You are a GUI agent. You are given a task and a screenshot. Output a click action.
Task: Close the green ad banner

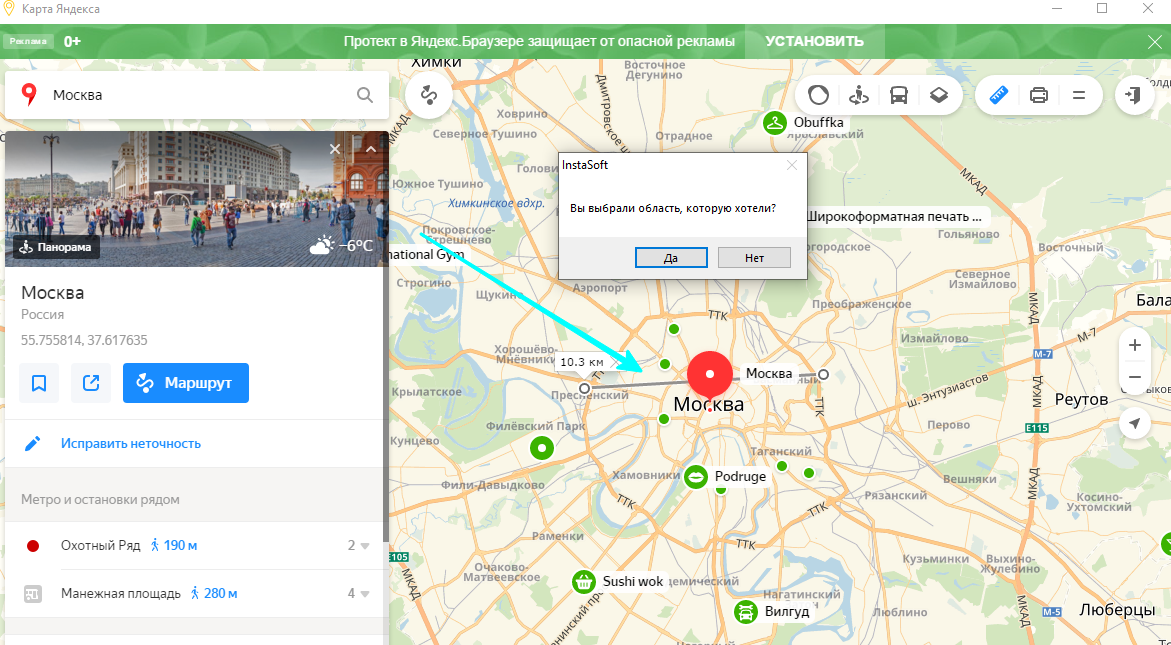(x=1155, y=42)
